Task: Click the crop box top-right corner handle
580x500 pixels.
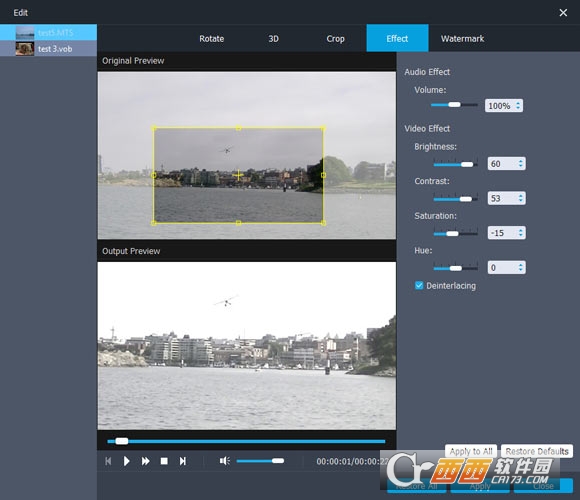Action: (x=324, y=128)
